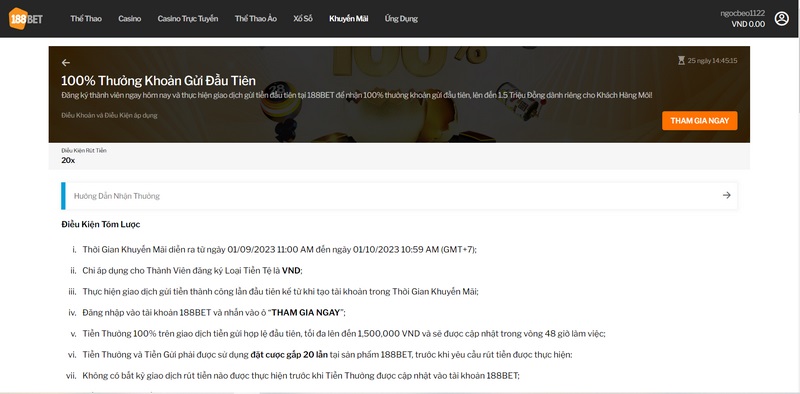Click the arrow in Hướng Dẫn Nhận Thưởng row

[x=727, y=195]
